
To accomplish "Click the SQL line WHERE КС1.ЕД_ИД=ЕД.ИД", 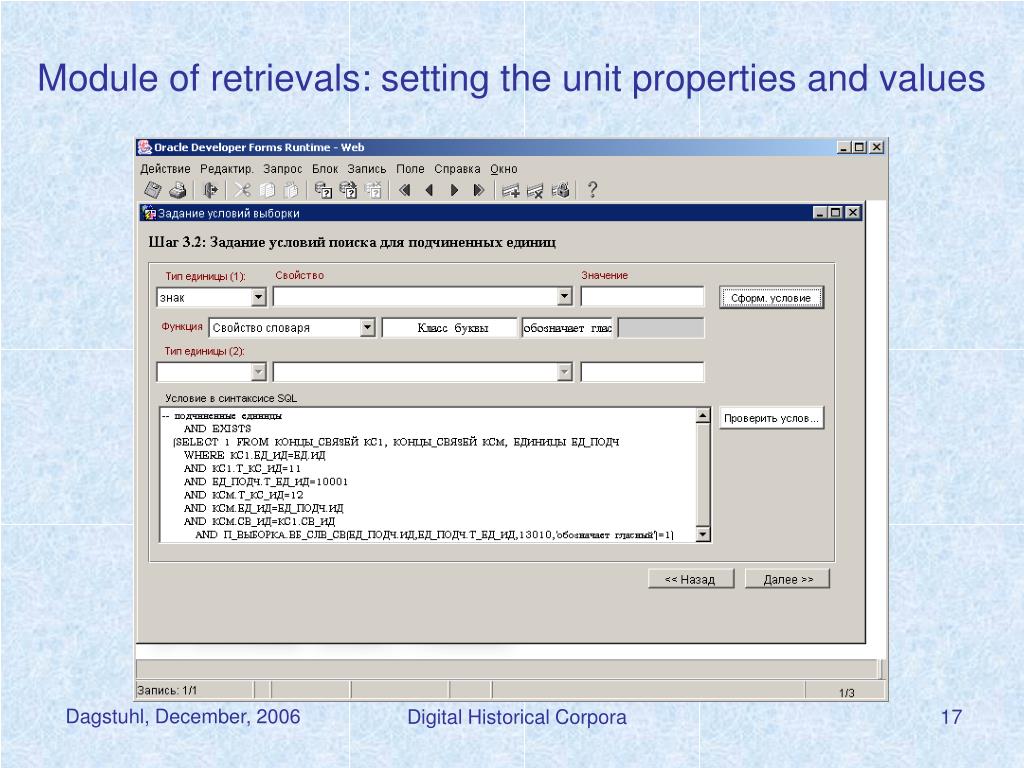I will point(255,455).
